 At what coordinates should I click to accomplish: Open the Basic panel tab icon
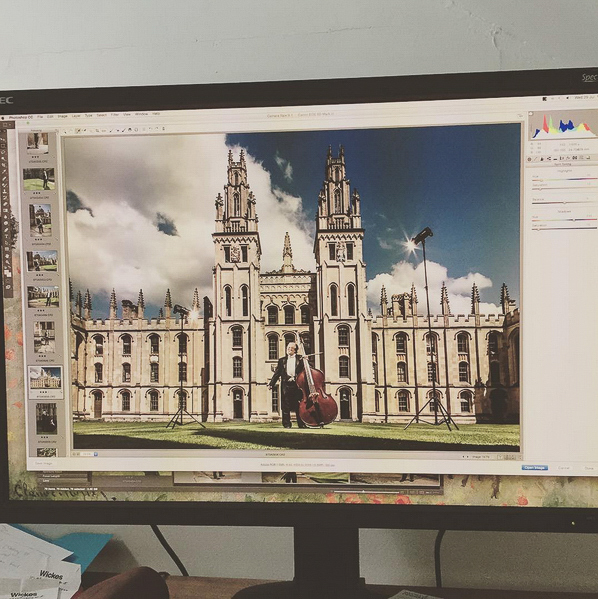529,159
